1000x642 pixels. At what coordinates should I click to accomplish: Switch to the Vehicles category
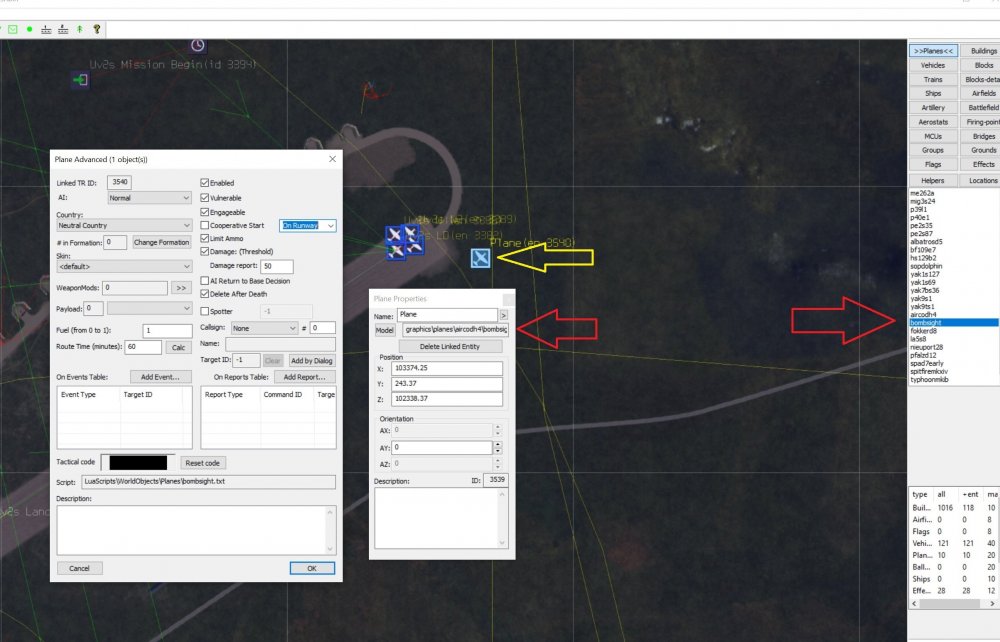(x=933, y=64)
